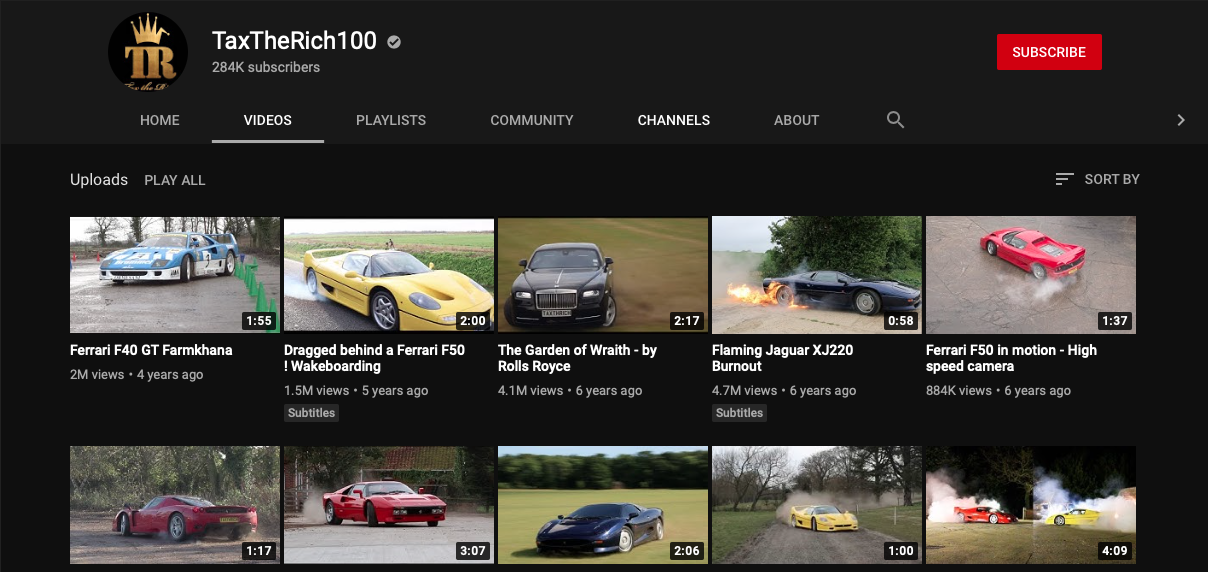Click the TaxTheRich100 channel avatar logo
The width and height of the screenshot is (1208, 572).
148,52
